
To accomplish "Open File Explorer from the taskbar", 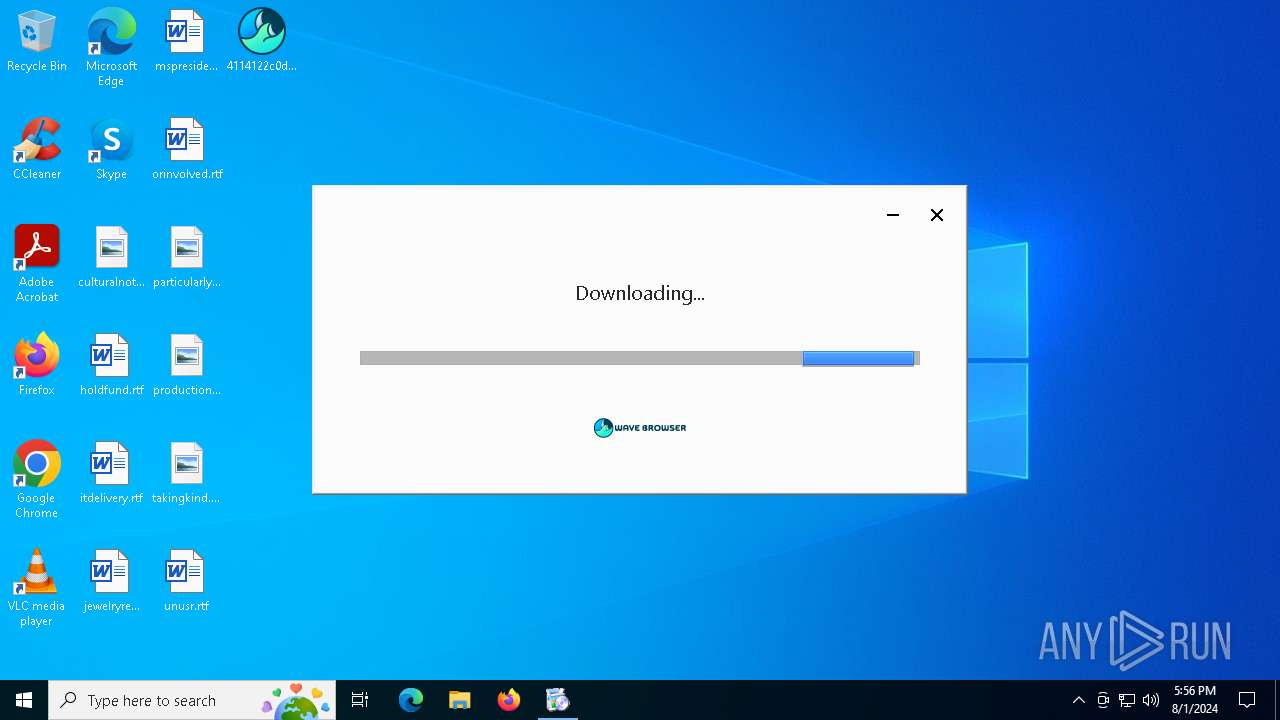I will point(460,700).
